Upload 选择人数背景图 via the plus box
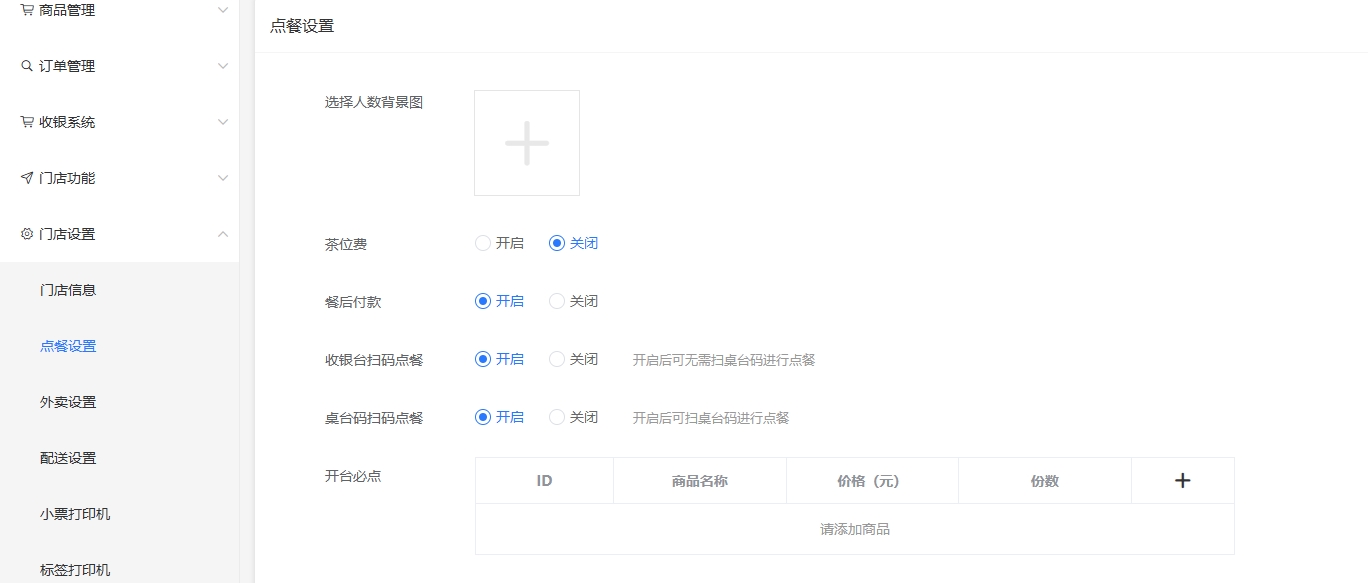1368x583 pixels. [x=527, y=143]
